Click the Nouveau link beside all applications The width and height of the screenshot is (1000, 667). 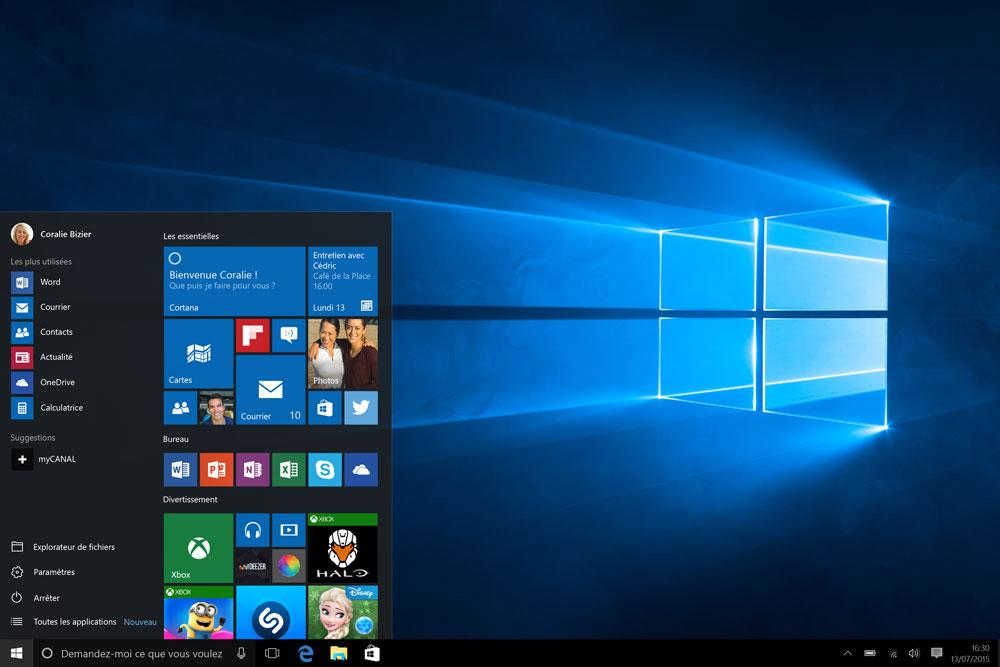pos(140,622)
